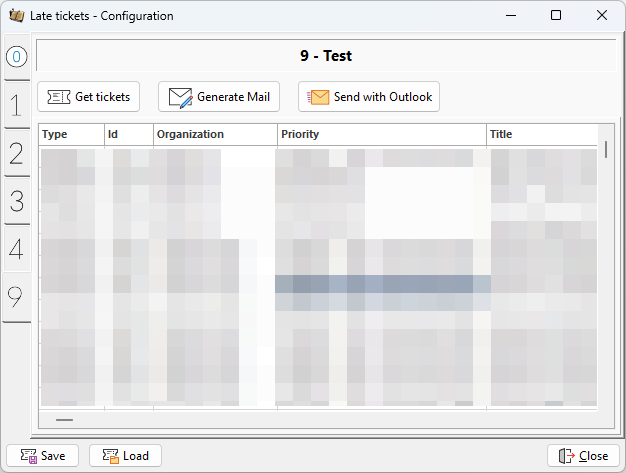
Task: Click the horizontal scrollbar under the table
Action: (64, 420)
